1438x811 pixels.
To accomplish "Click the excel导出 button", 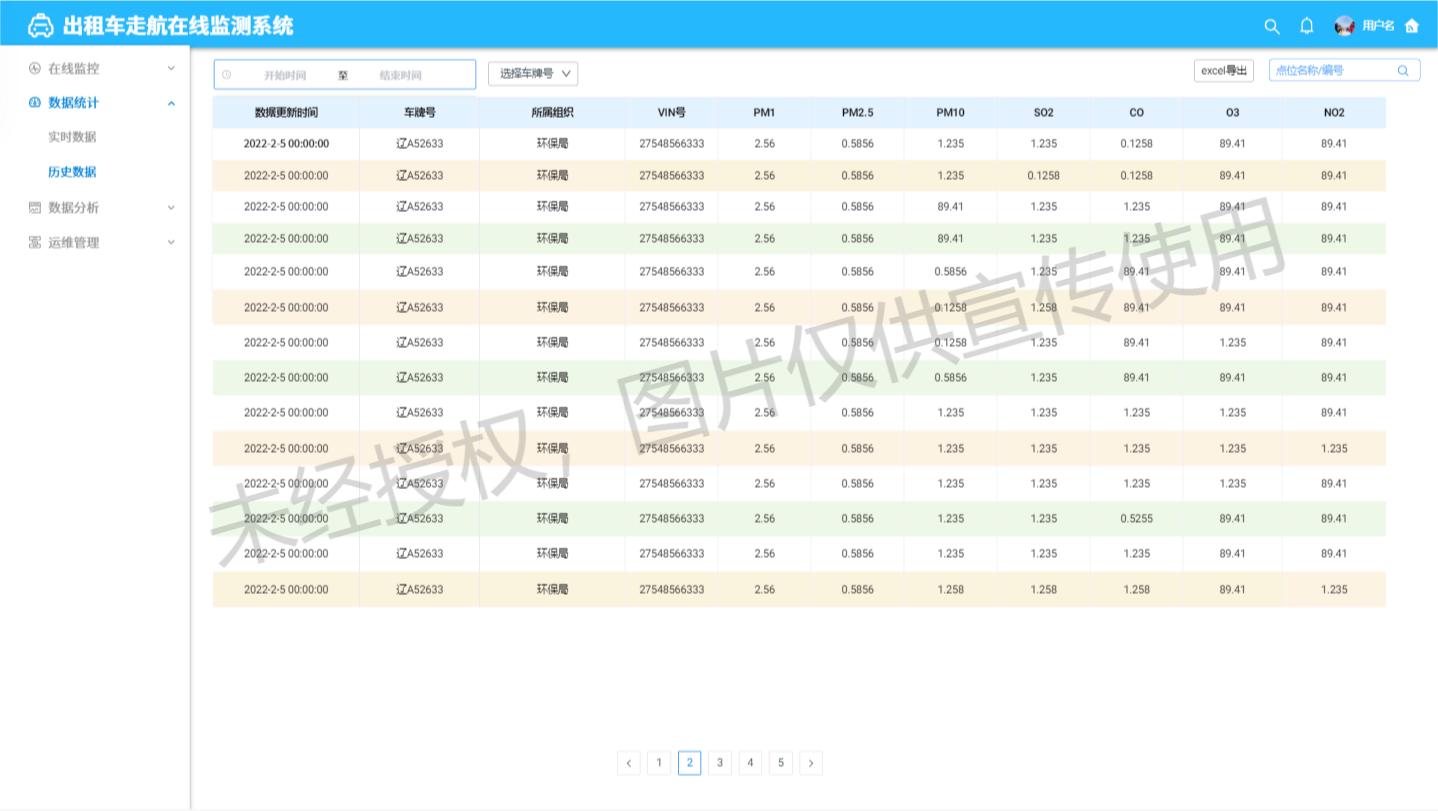I will coord(1223,71).
